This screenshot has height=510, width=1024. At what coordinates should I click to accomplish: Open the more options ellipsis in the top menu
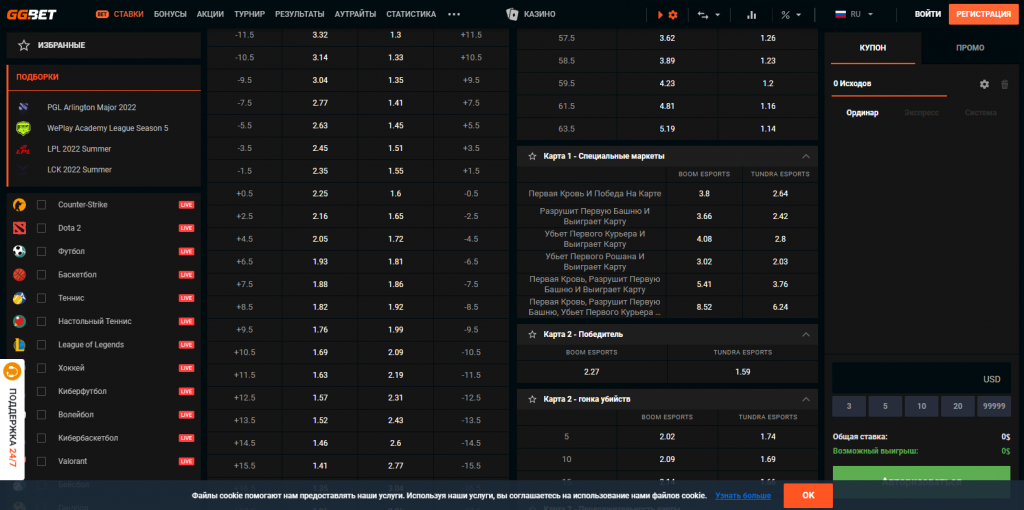coord(454,15)
